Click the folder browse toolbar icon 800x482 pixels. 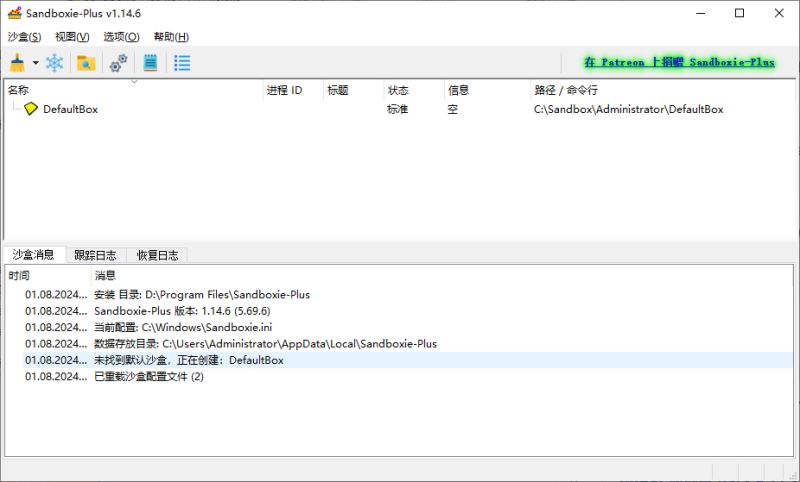point(86,63)
